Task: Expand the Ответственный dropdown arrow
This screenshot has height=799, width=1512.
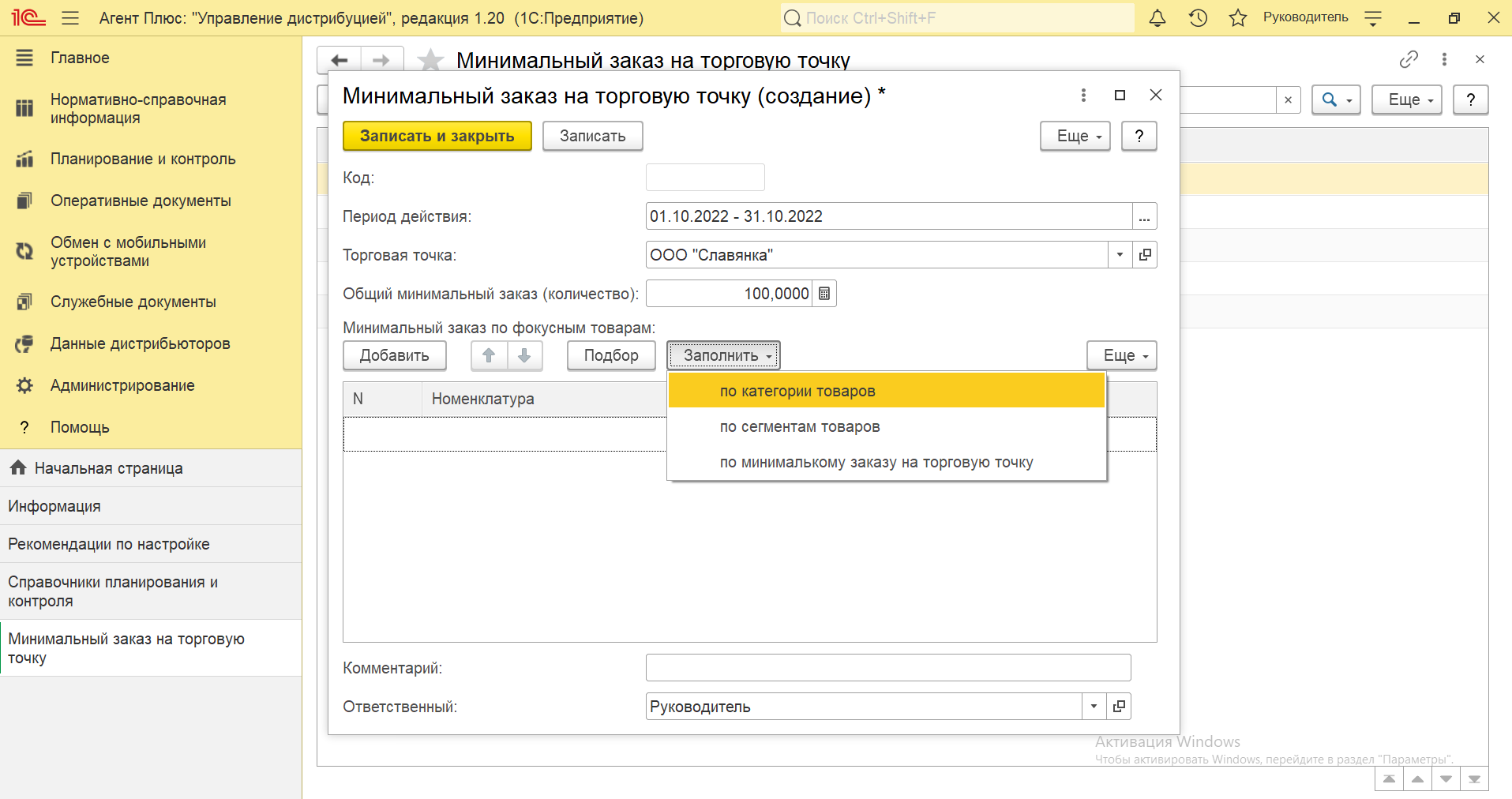Action: pyautogui.click(x=1094, y=707)
